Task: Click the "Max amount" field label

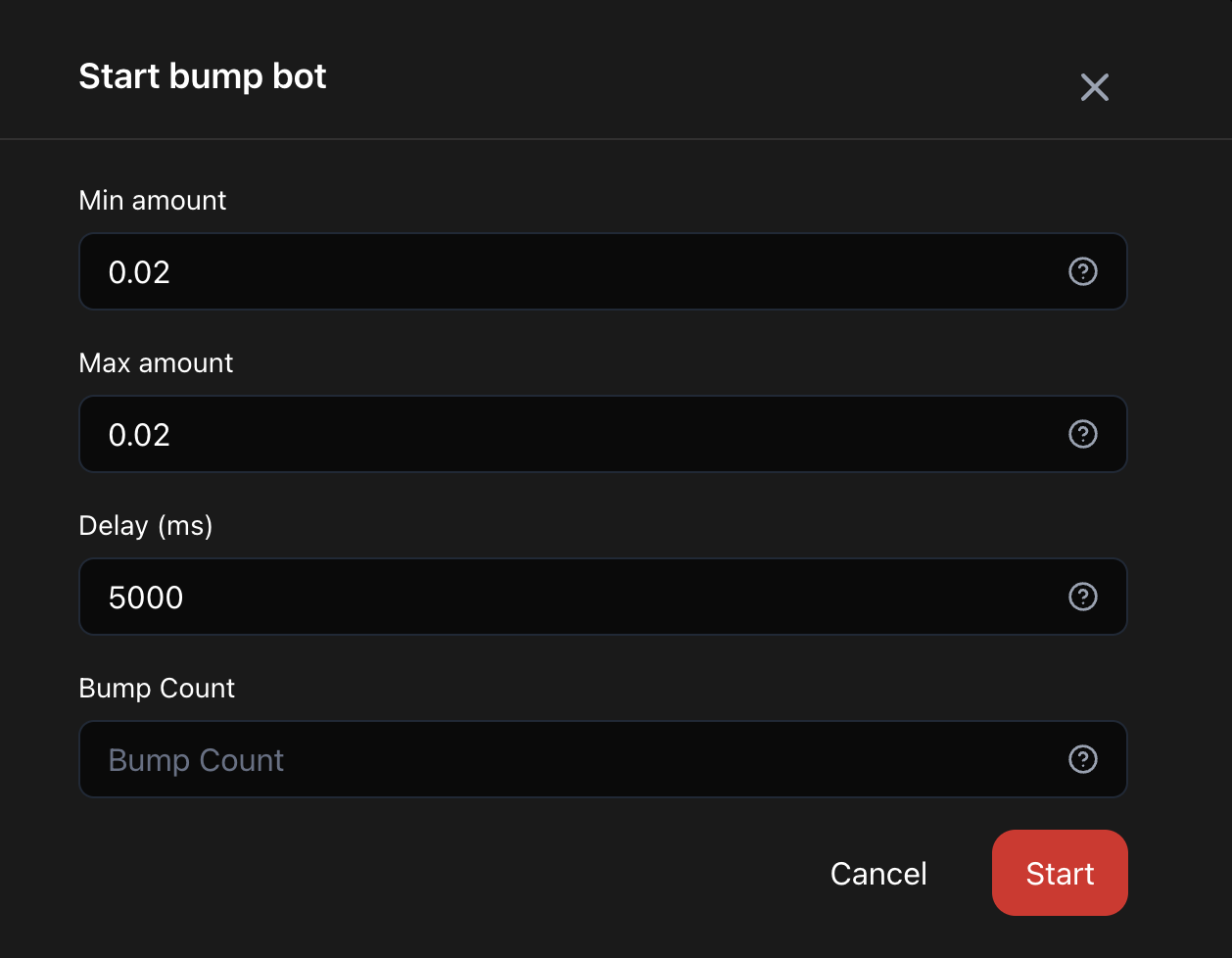Action: [x=156, y=363]
